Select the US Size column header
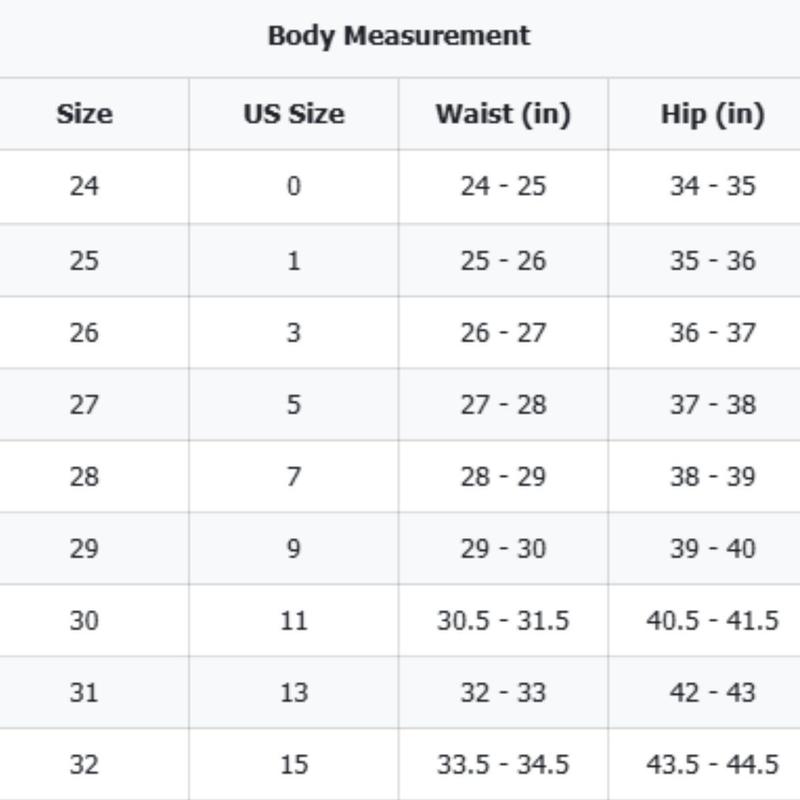800x800 pixels. coord(293,114)
